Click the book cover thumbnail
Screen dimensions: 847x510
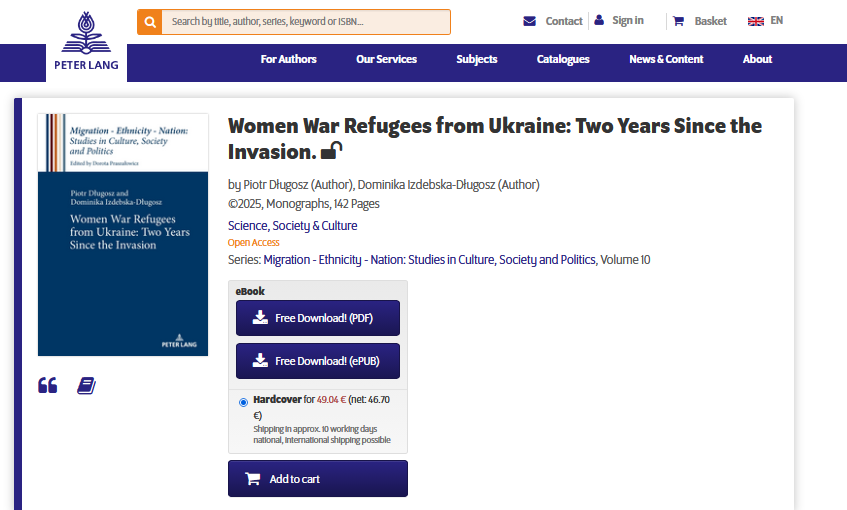[x=123, y=234]
